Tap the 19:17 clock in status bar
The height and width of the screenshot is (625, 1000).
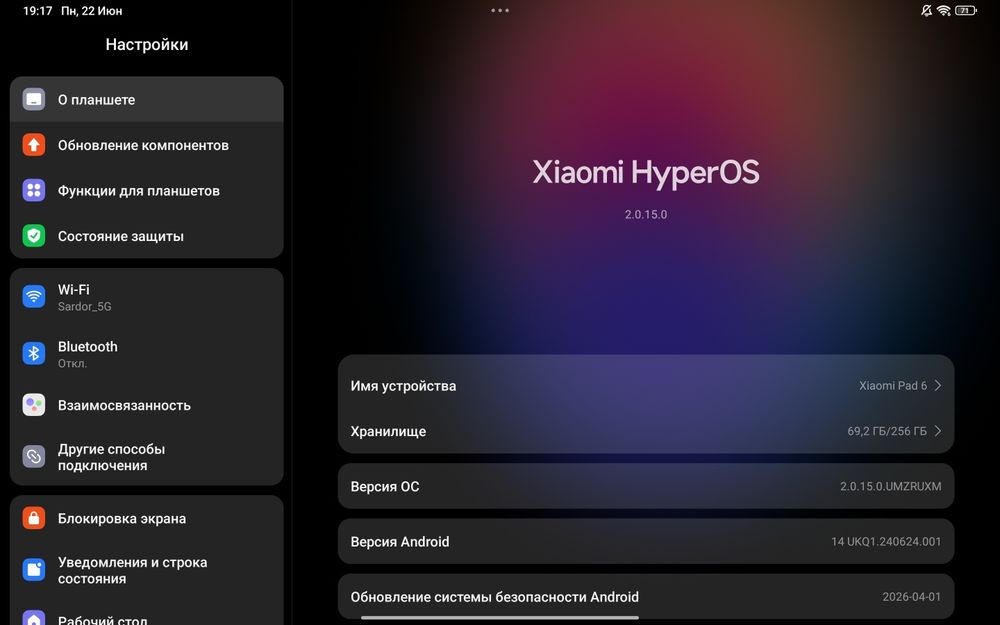(x=38, y=11)
